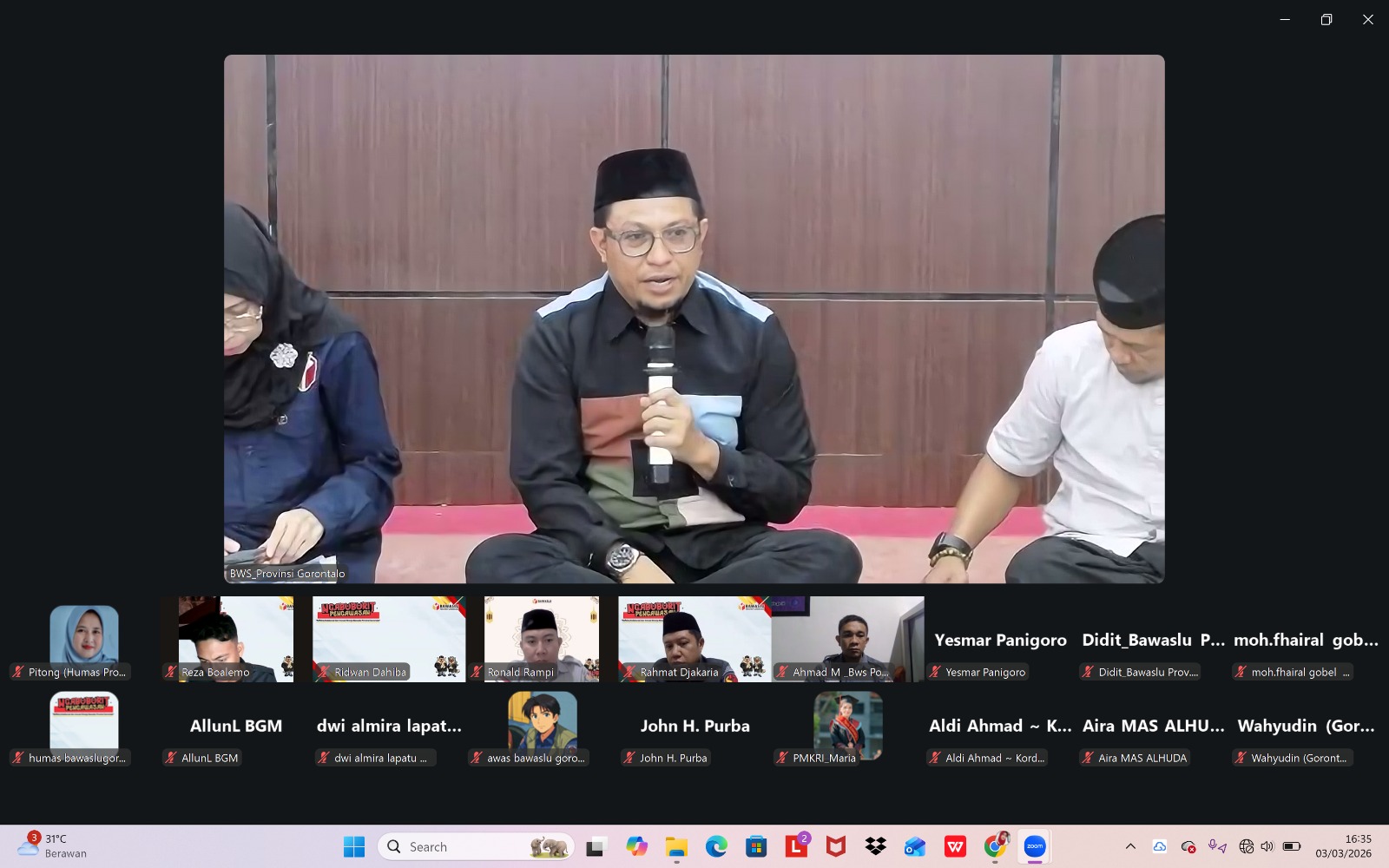1389x868 pixels.
Task: Select the Didit_Bawaslu P... participant tile
Action: (1153, 639)
